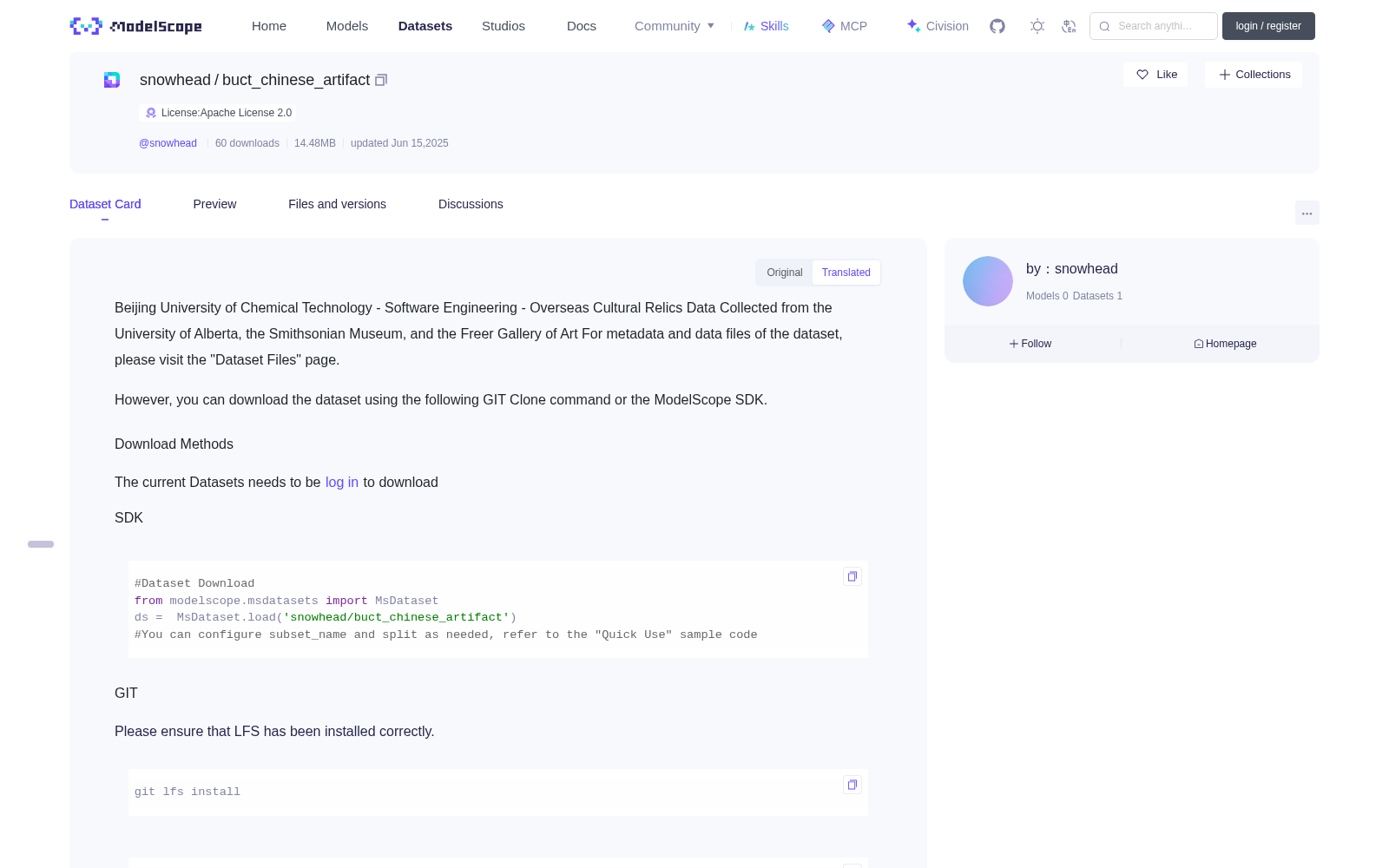This screenshot has width=1389, height=868.
Task: Click the updated Jun 15,2025 text
Action: [399, 143]
